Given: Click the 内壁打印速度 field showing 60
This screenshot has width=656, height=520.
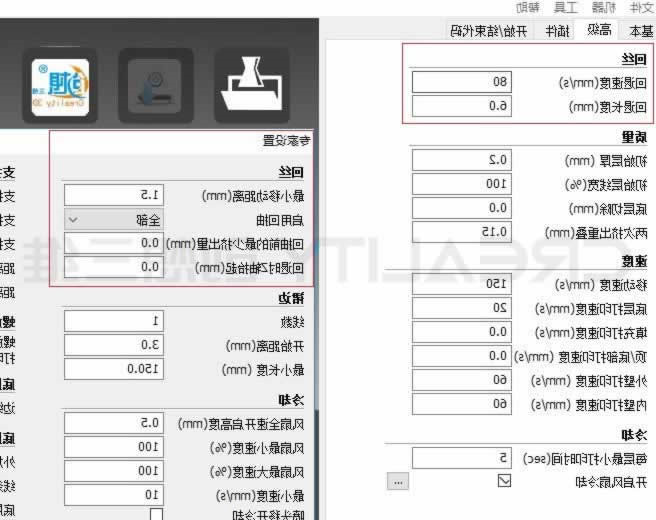Looking at the screenshot, I should coord(462,404).
